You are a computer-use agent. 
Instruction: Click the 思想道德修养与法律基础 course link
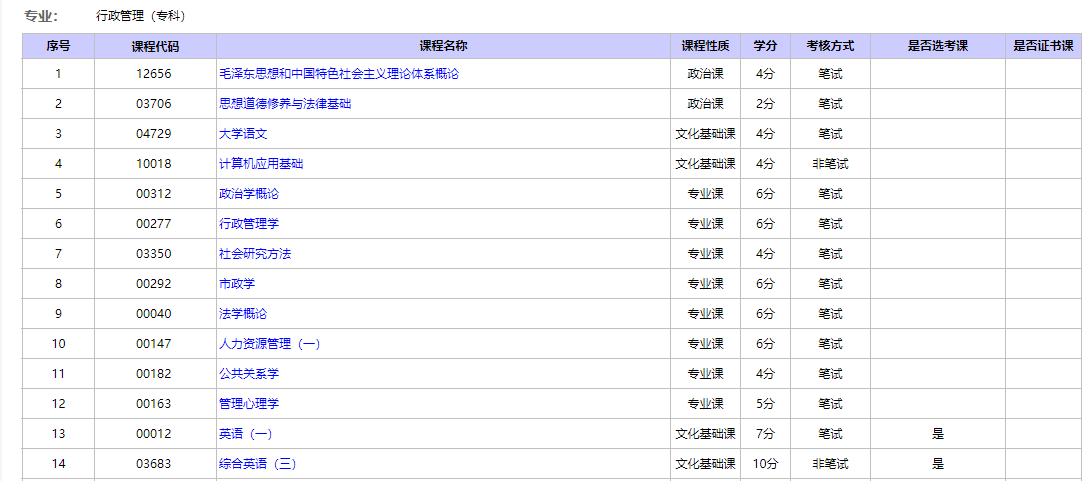click(285, 104)
